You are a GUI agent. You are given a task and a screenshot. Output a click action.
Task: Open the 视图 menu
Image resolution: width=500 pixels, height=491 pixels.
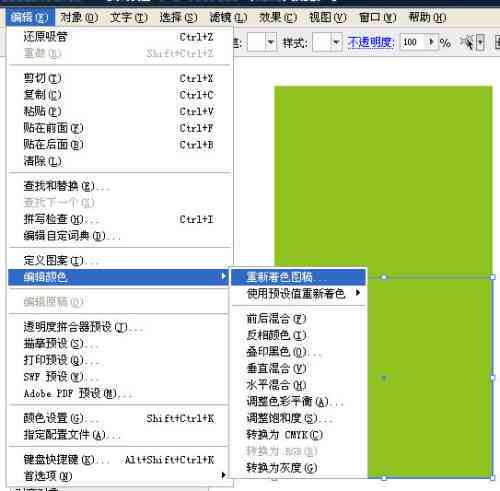coord(328,17)
